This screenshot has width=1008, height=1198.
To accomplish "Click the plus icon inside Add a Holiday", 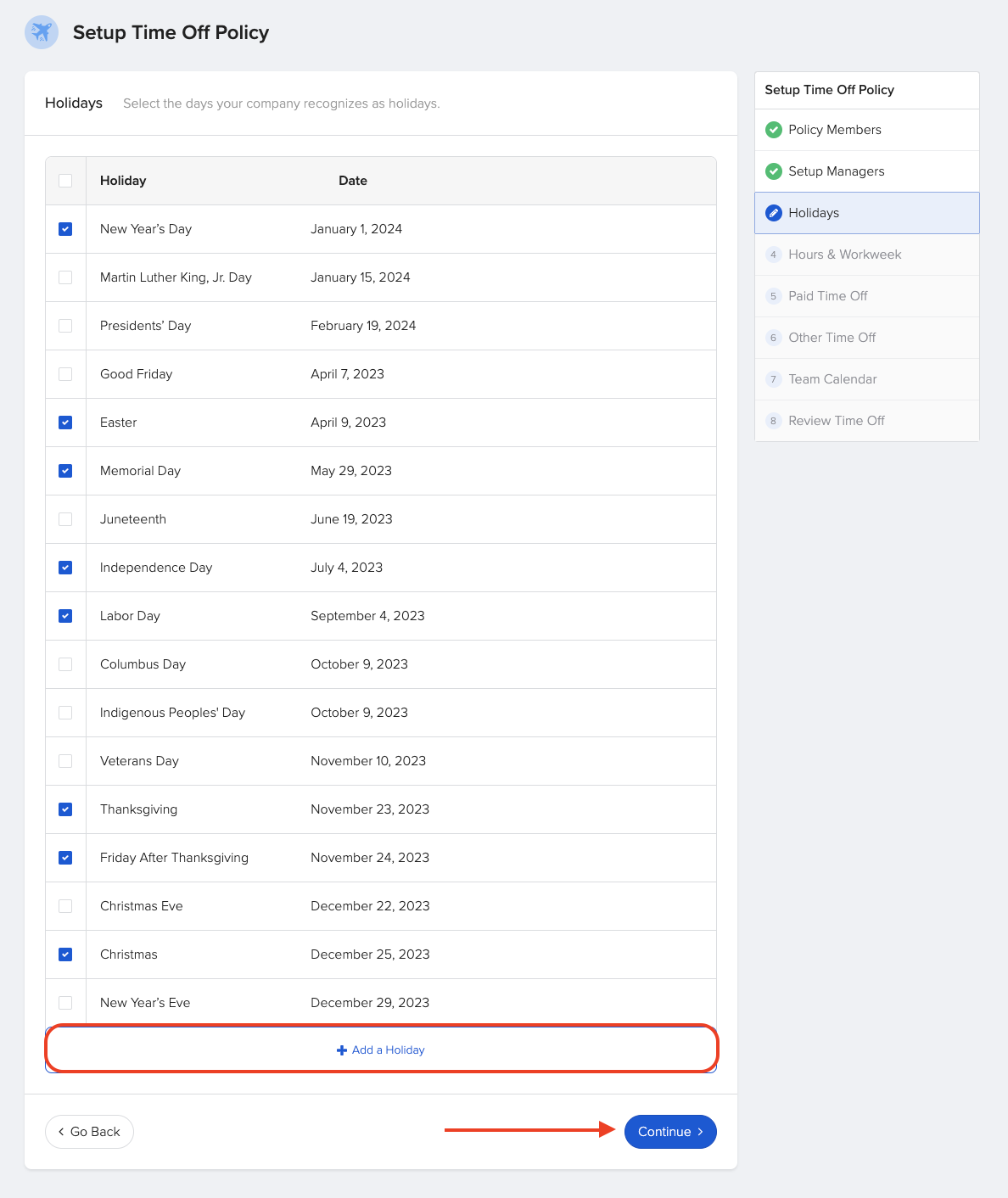I will [341, 1050].
